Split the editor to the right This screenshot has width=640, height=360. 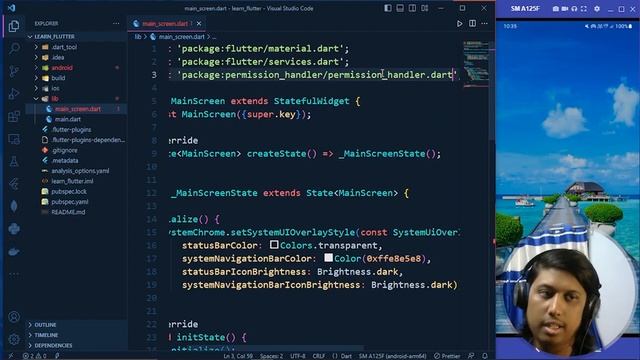[x=472, y=24]
